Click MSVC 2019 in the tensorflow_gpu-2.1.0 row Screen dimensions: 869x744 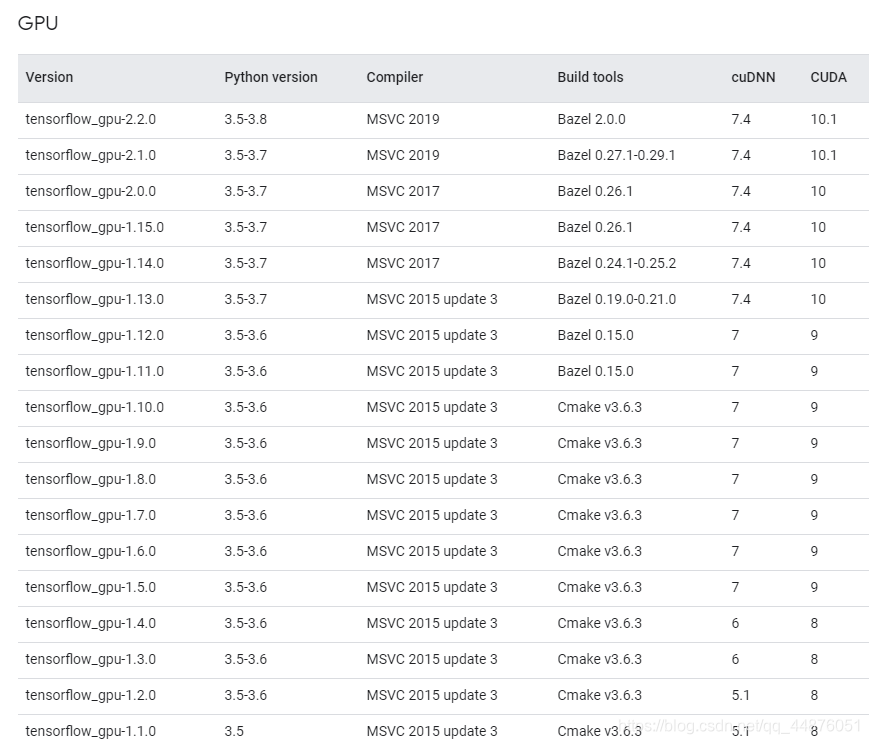point(403,155)
